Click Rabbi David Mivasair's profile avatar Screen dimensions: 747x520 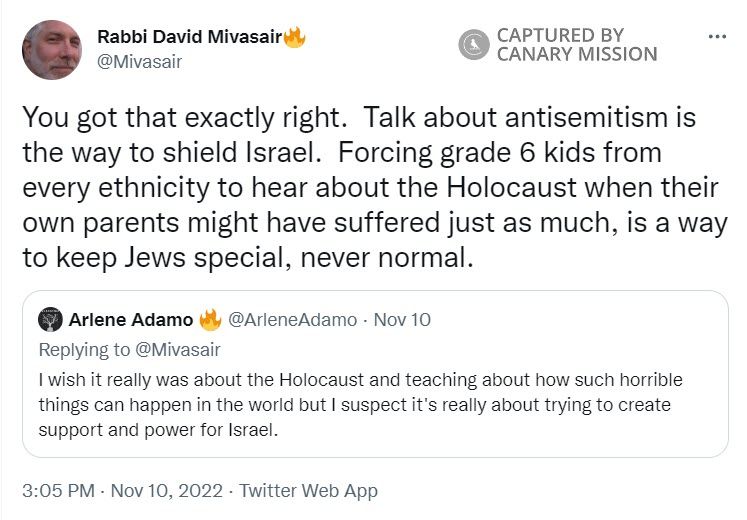pos(52,50)
